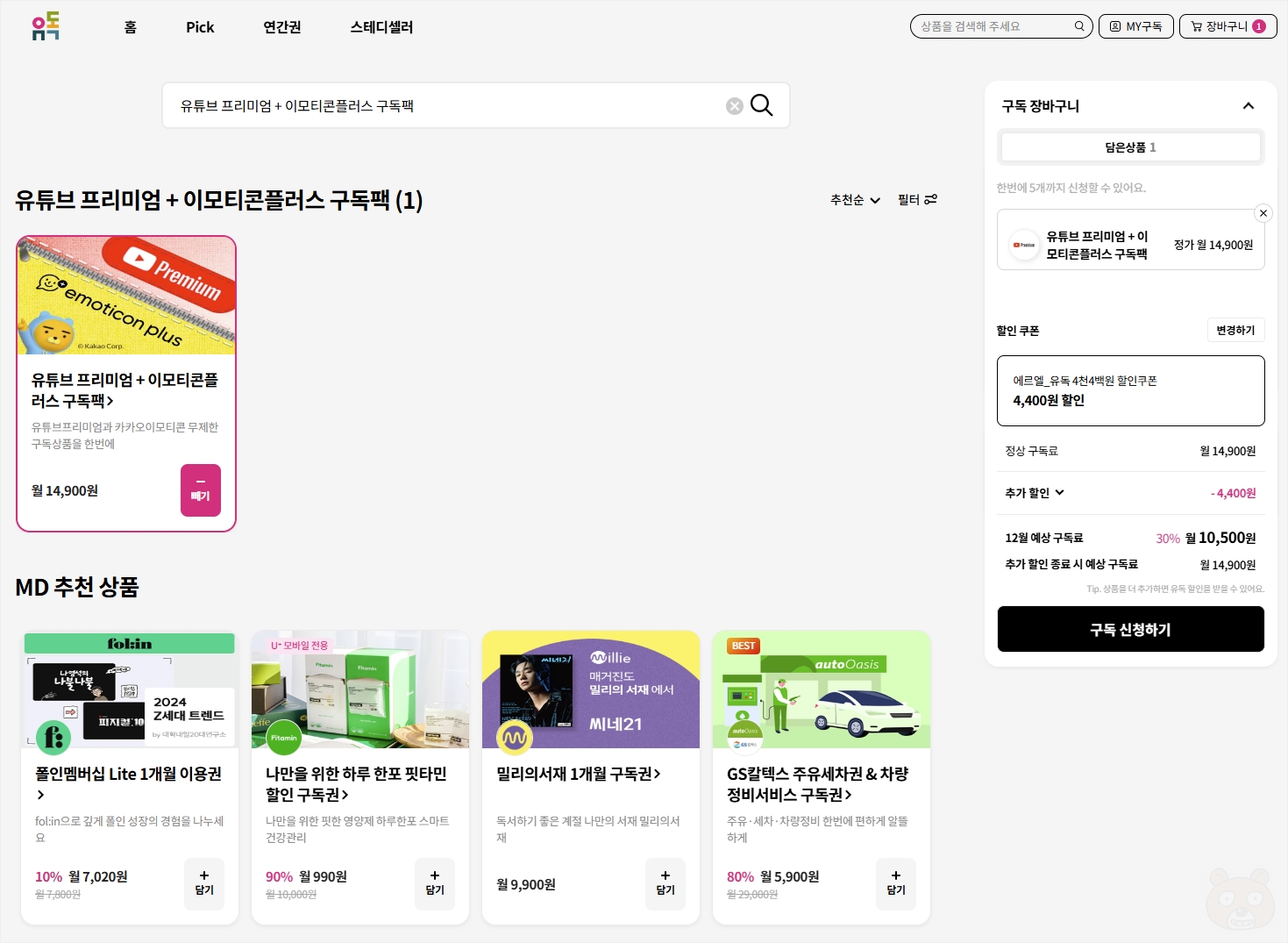Click the millie round brand logo icon
Viewport: 1288px width, 943px height.
pyautogui.click(x=515, y=738)
